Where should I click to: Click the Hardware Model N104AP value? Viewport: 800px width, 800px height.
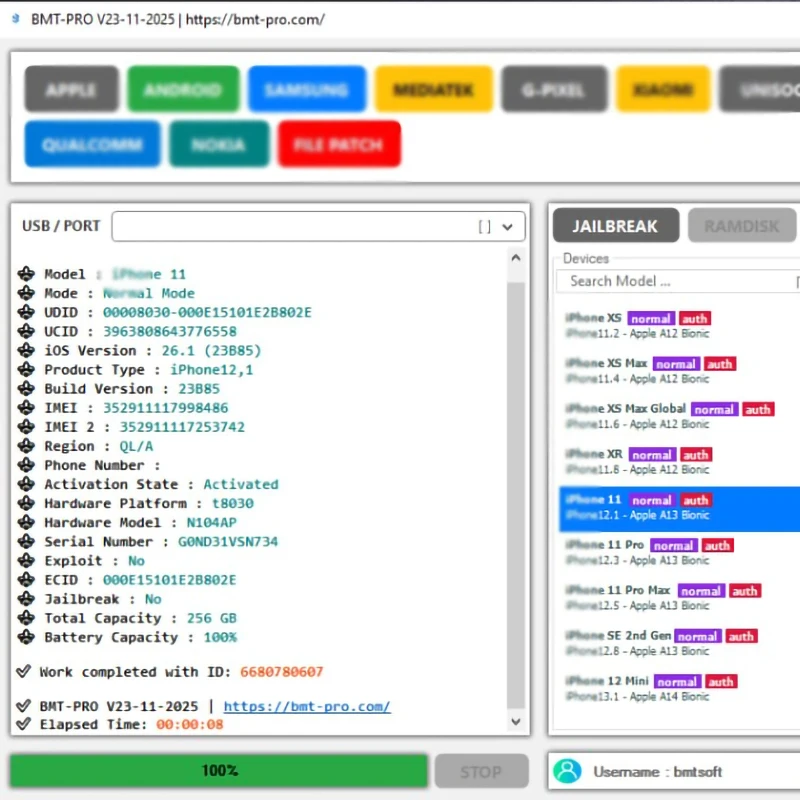point(212,522)
